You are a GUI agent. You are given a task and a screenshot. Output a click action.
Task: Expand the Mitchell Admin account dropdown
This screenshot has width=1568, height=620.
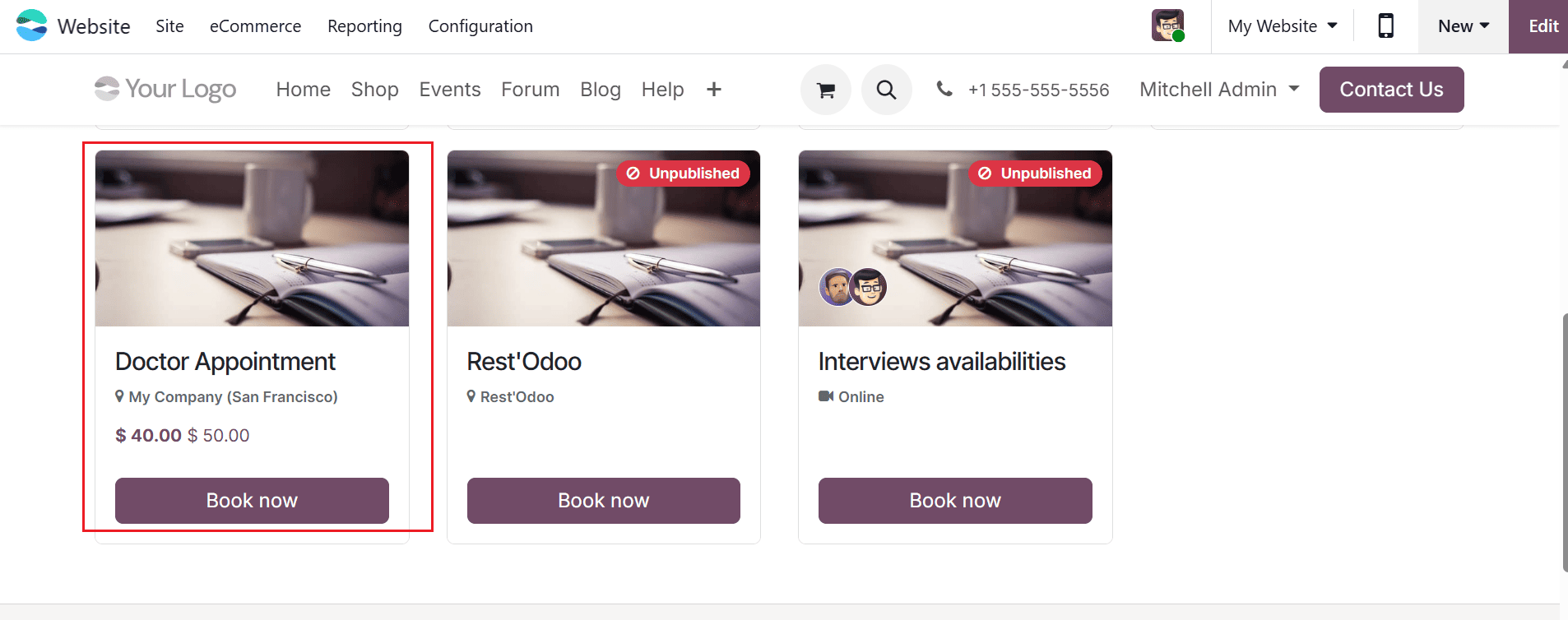(1218, 89)
